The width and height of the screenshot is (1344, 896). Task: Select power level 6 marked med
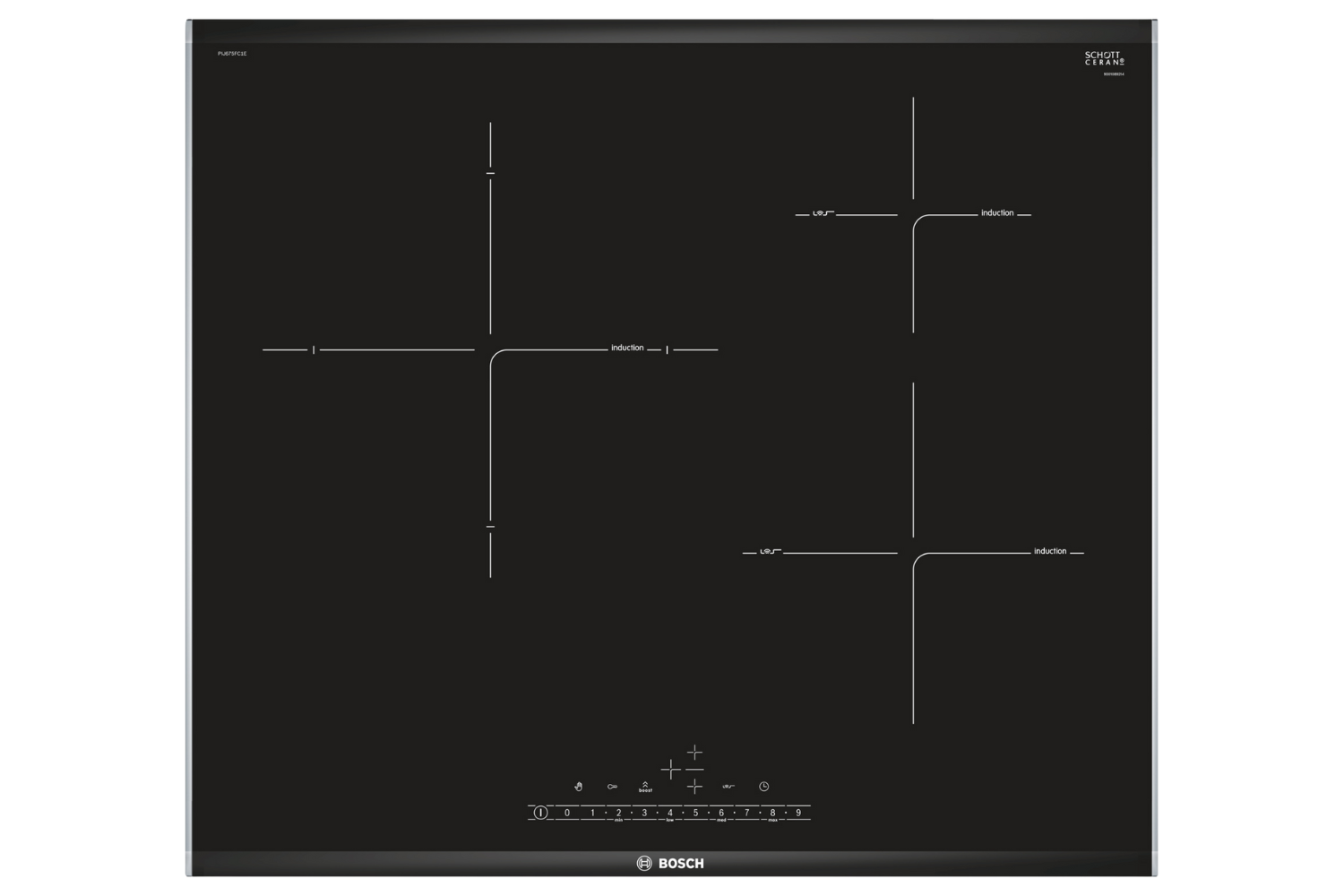[721, 813]
